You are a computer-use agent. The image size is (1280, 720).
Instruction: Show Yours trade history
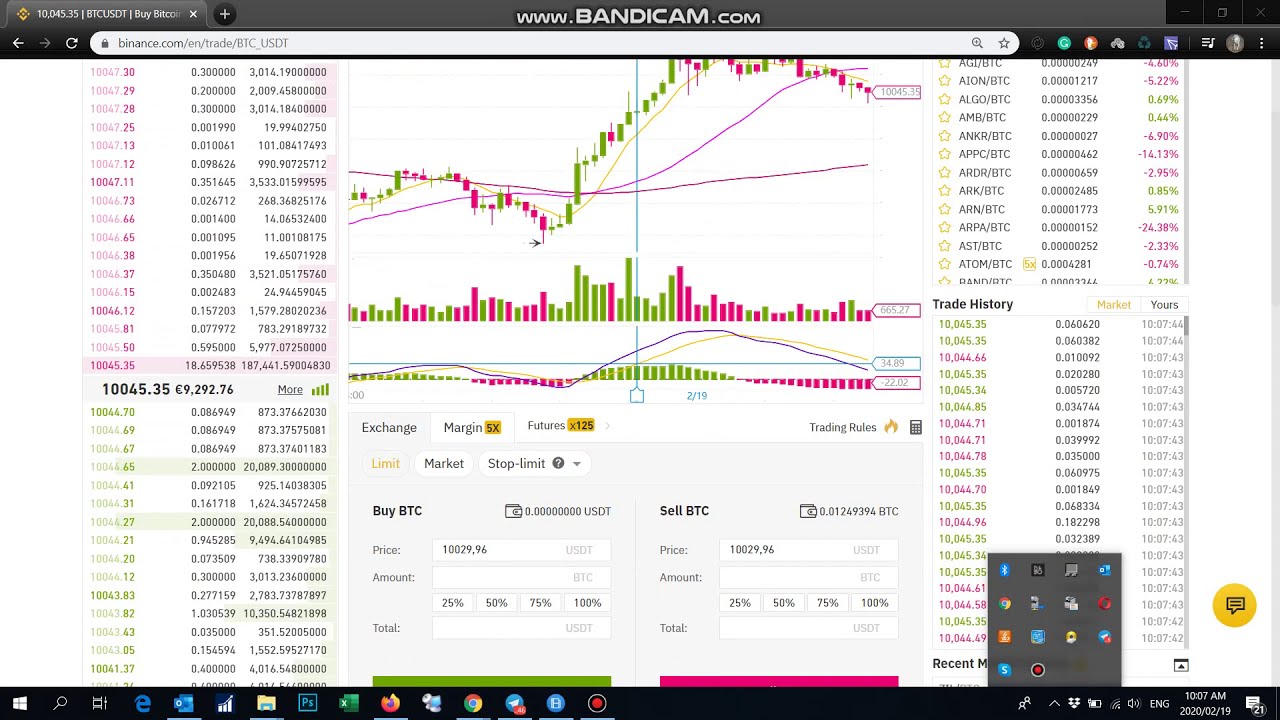pyautogui.click(x=1164, y=305)
